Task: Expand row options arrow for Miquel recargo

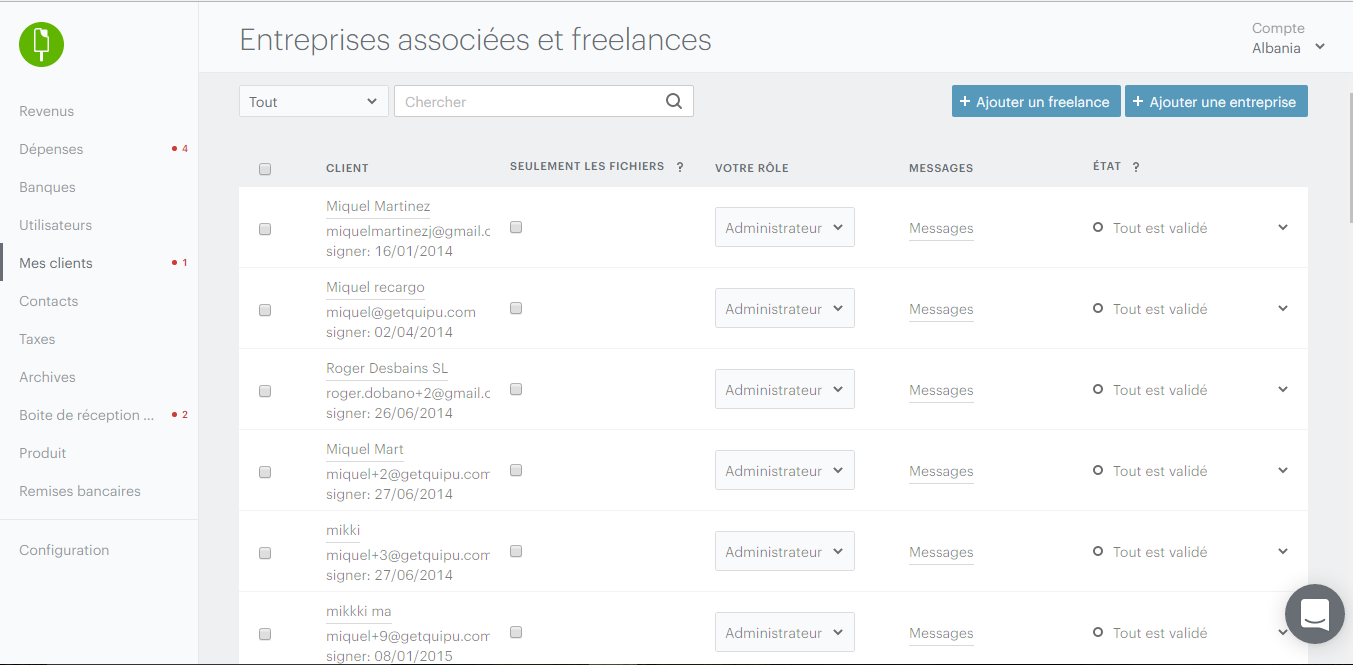Action: coord(1283,308)
